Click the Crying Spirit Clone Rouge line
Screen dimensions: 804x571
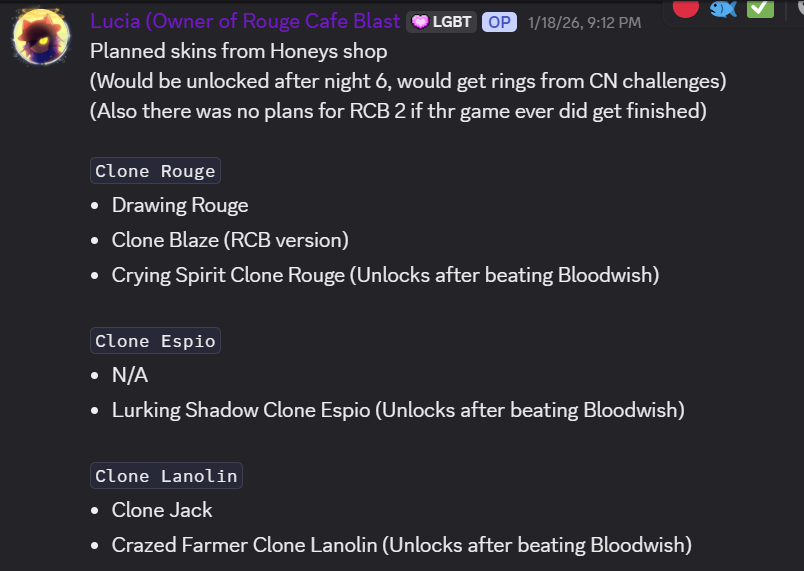pyautogui.click(x=385, y=275)
